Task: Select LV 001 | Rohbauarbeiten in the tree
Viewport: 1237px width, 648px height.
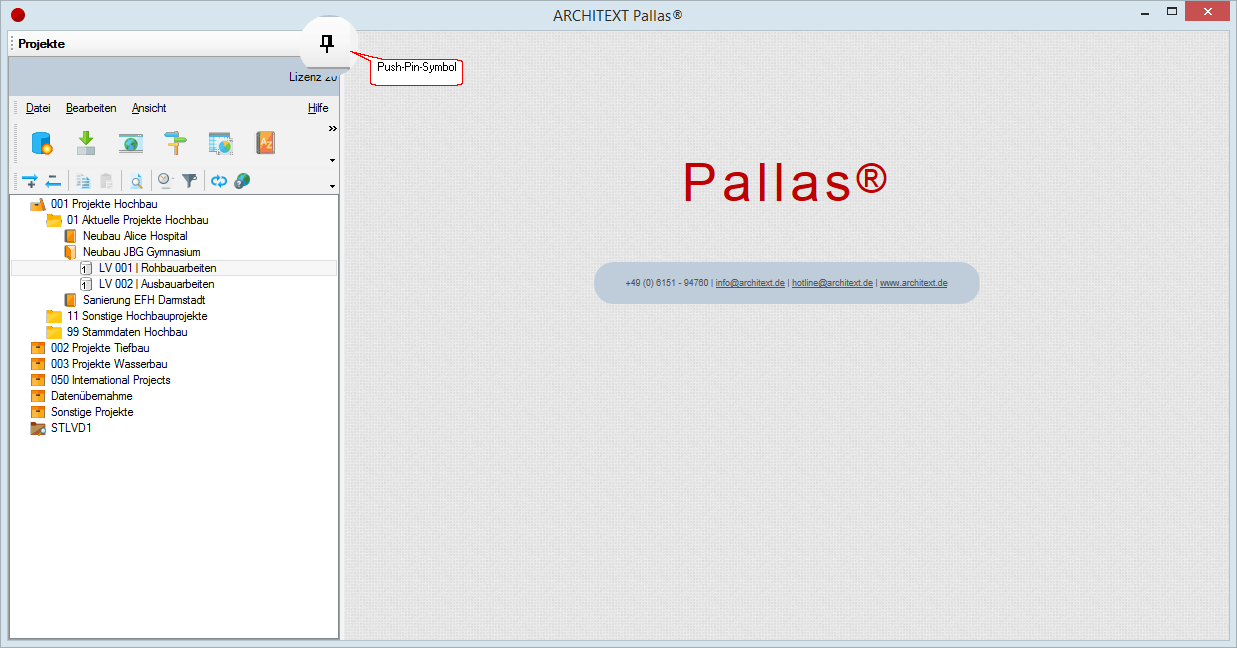Action: pyautogui.click(x=158, y=268)
